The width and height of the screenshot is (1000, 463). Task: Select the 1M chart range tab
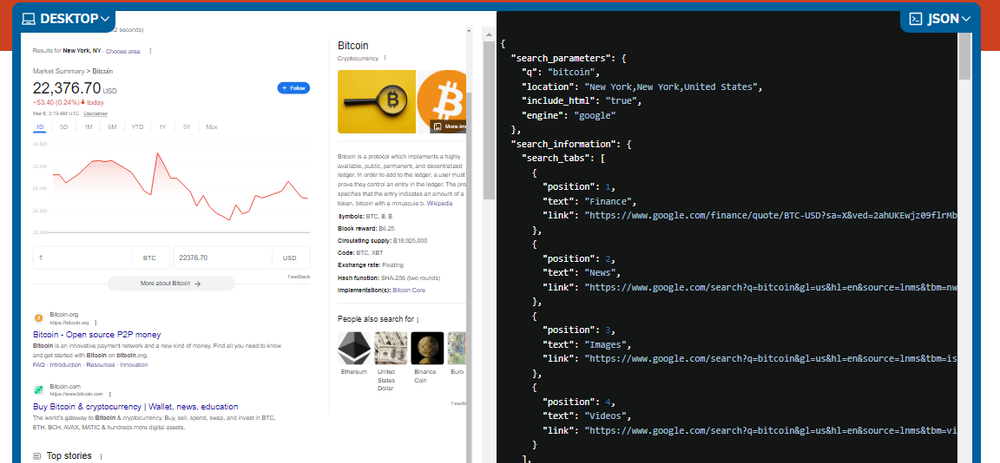point(88,127)
